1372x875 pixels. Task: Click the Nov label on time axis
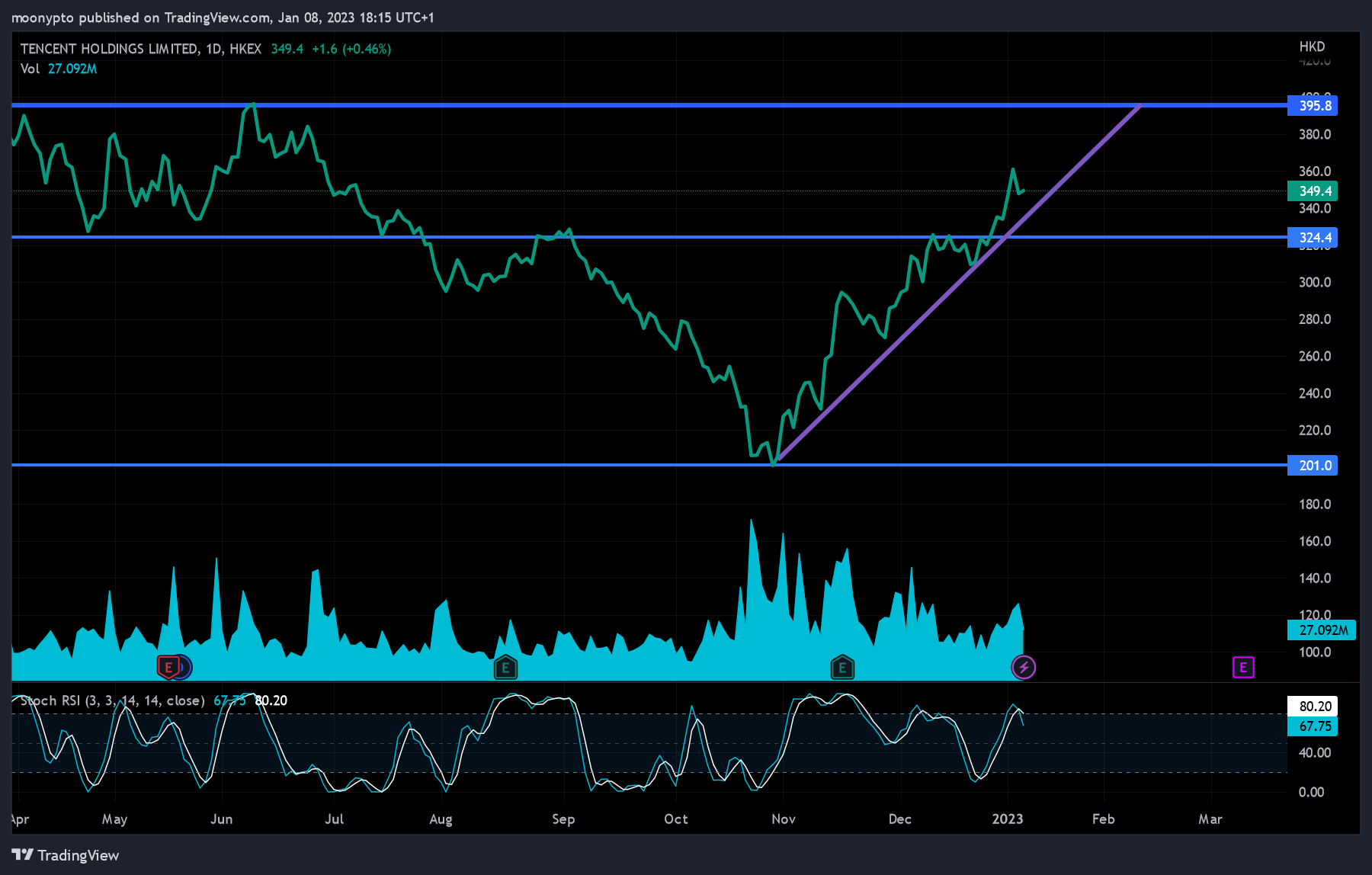tap(784, 819)
